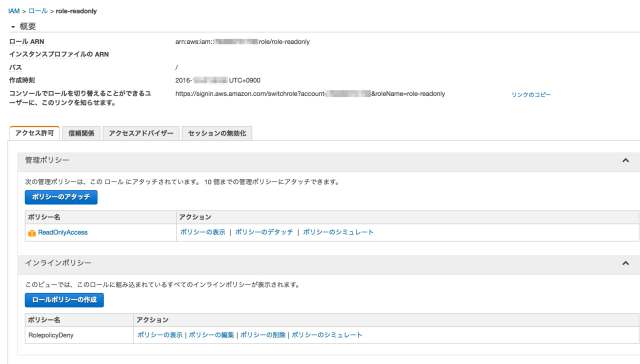Click the switch role signin URL text
This screenshot has width=640, height=364.
click(310, 93)
